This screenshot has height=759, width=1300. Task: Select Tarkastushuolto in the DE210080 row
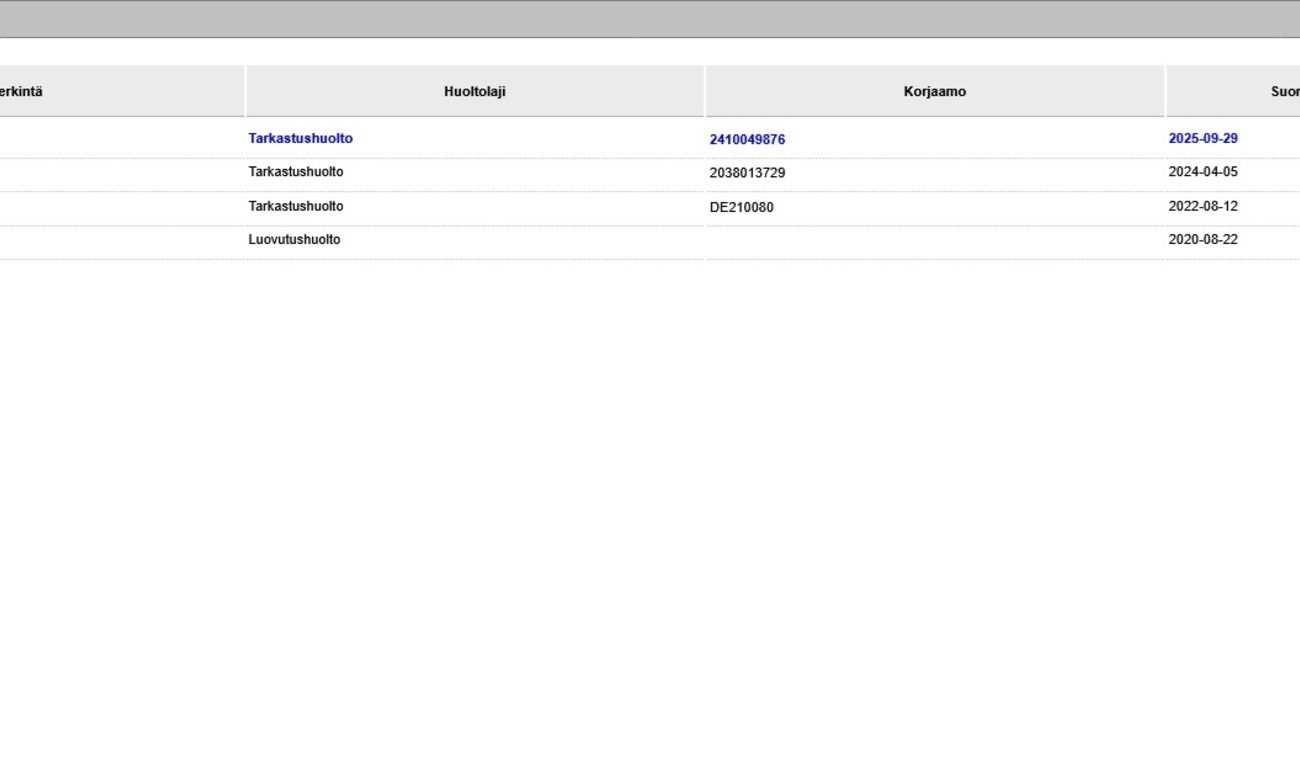[x=295, y=206]
